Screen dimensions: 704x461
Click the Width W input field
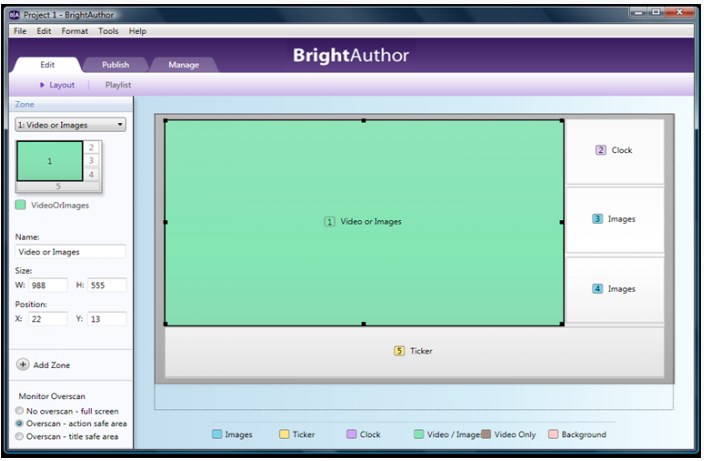pyautogui.click(x=48, y=285)
